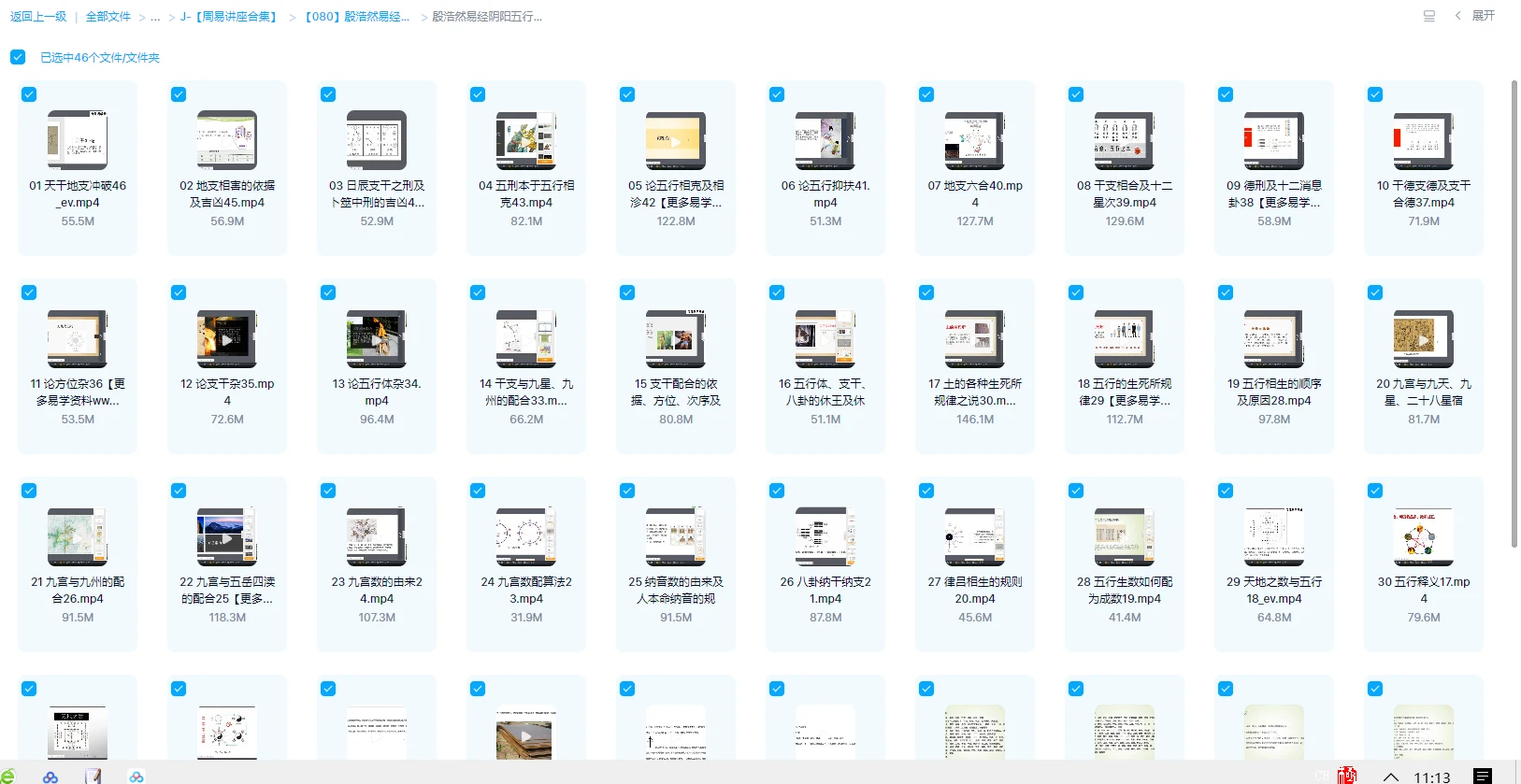Screen dimensions: 1521x784
Task: Deselect the 10 干德支德及支干 file checkbox
Action: pos(1375,94)
